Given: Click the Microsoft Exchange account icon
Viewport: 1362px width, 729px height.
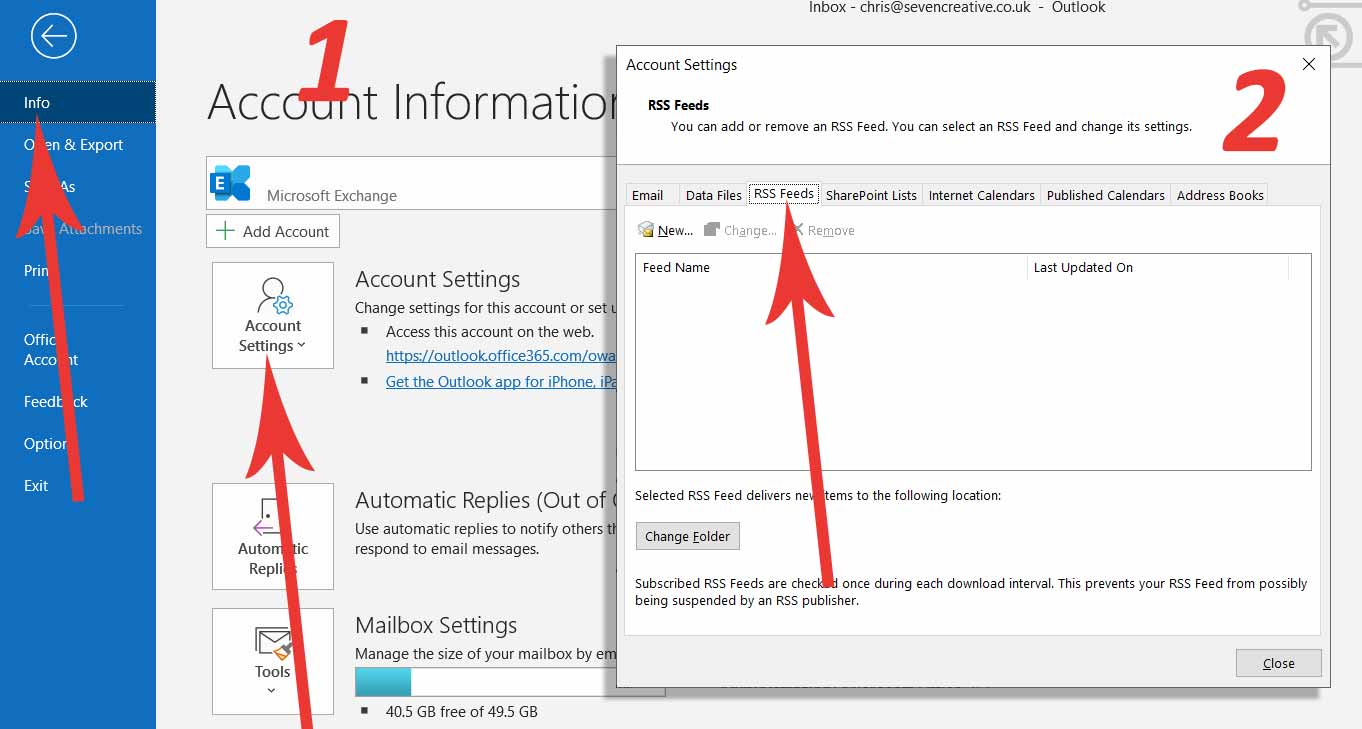Looking at the screenshot, I should (x=230, y=183).
